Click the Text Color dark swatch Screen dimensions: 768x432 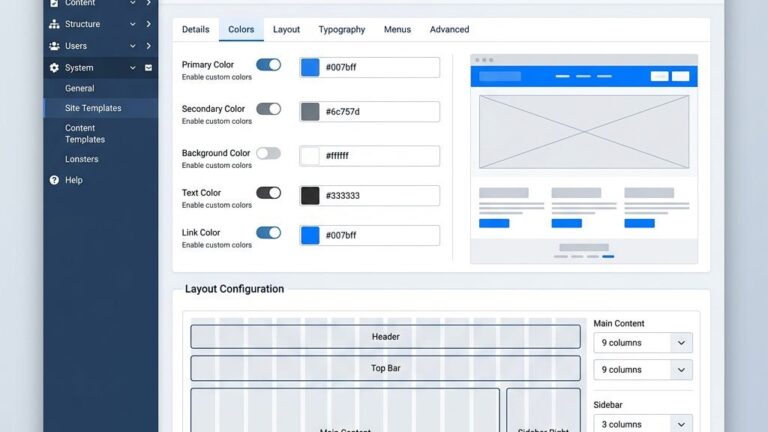(x=310, y=195)
